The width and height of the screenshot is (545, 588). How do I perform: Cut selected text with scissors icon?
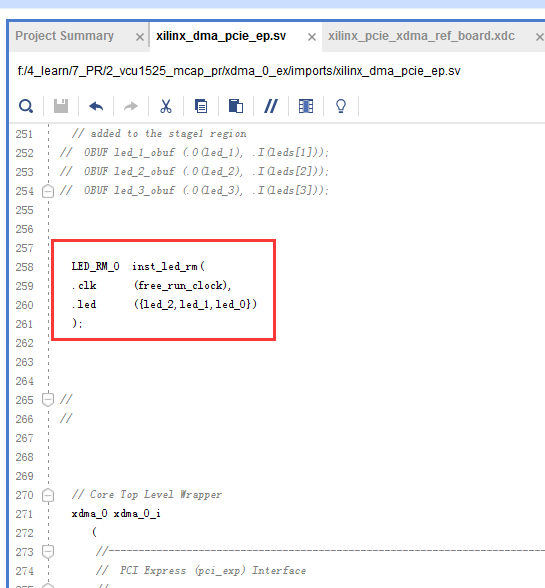(166, 106)
